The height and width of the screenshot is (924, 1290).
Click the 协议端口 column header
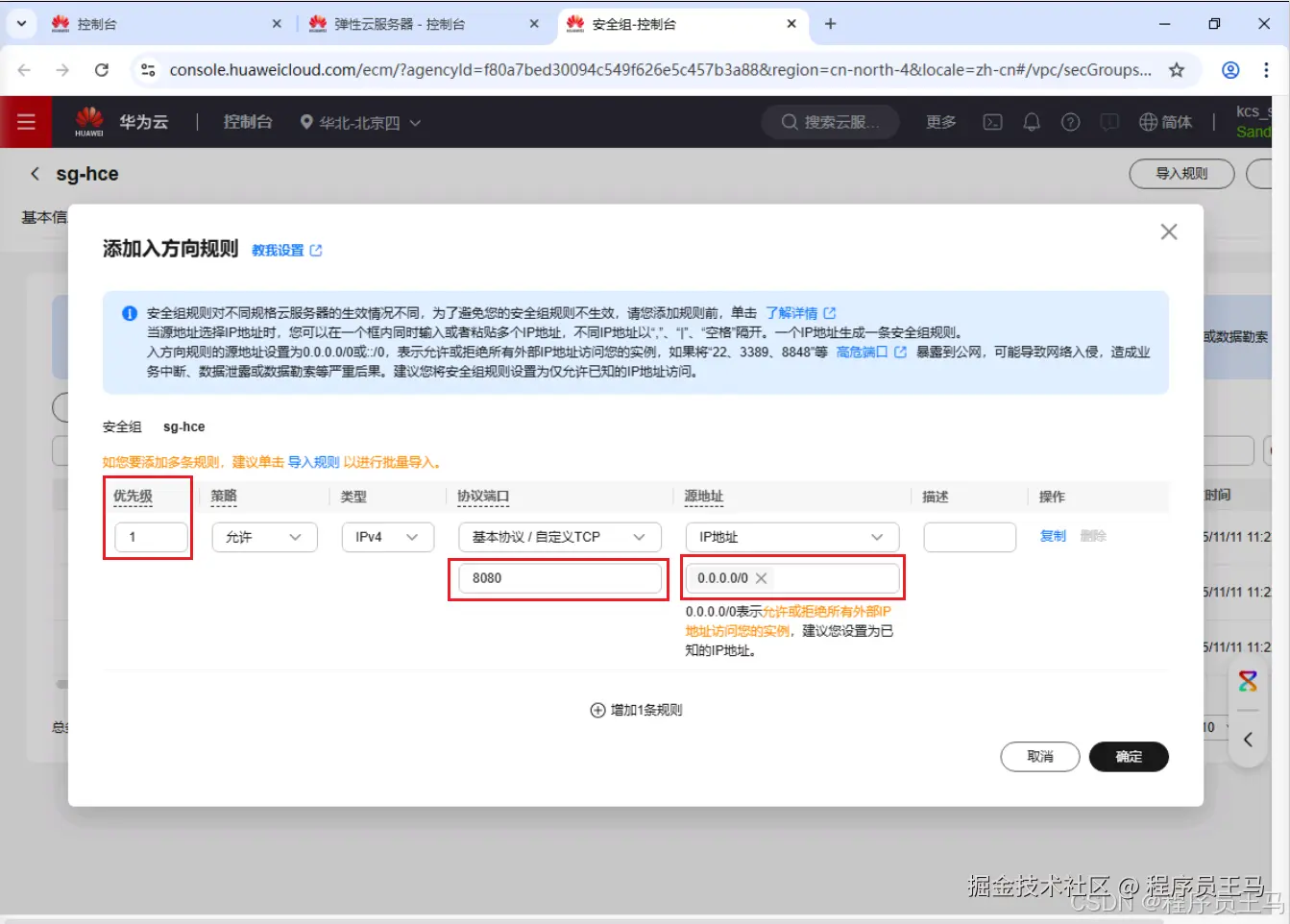click(483, 497)
